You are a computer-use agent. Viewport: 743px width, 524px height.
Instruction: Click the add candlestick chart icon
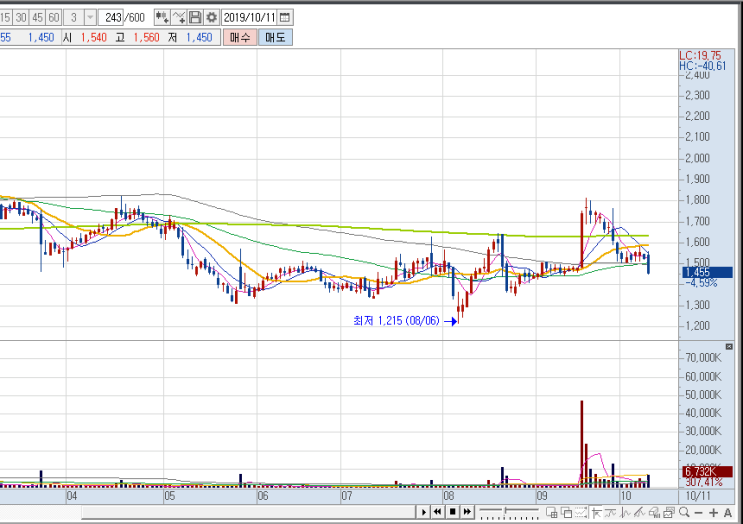162,18
